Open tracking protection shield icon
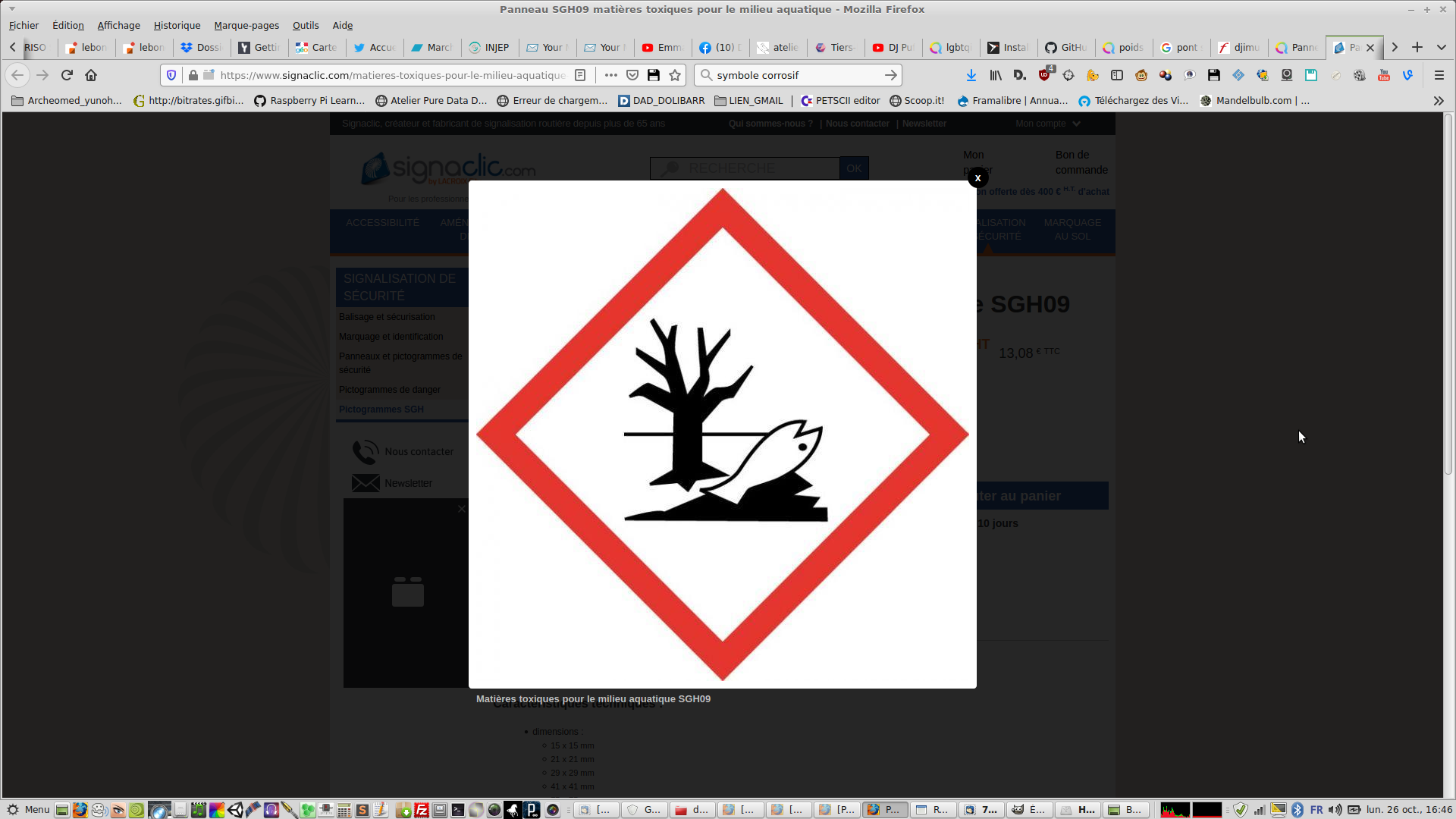The image size is (1456, 819). coord(171,75)
